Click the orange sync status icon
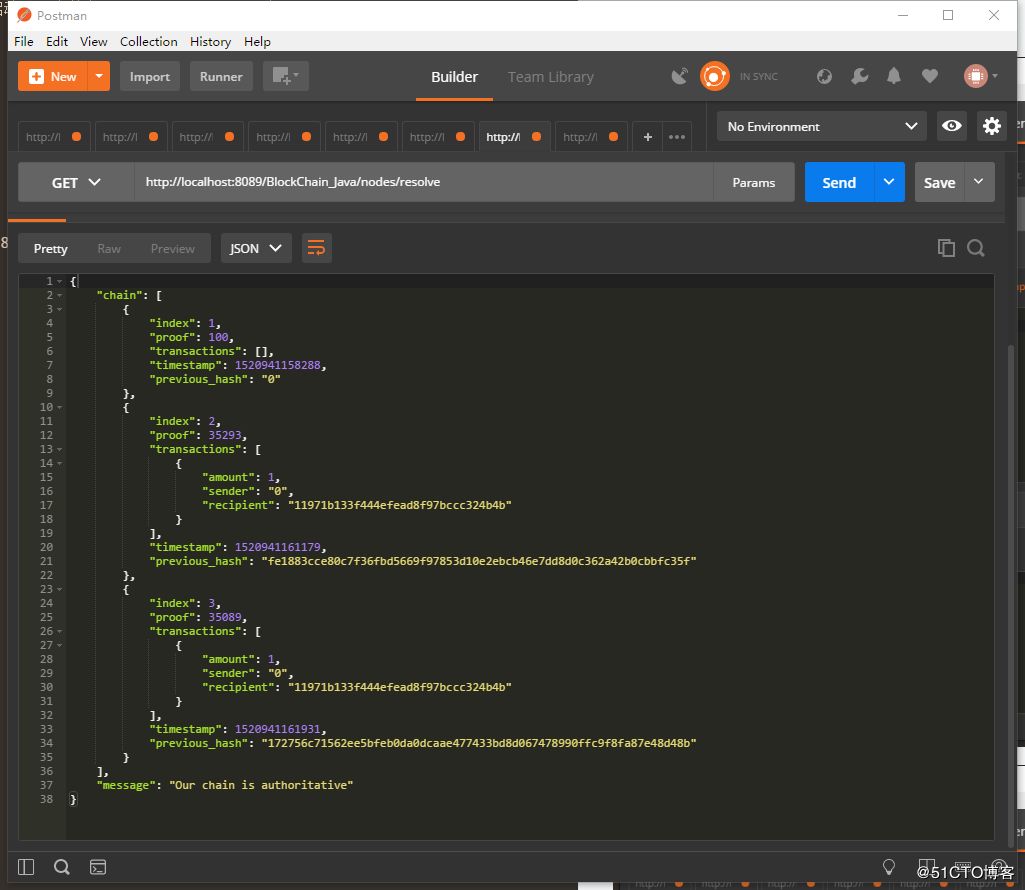 714,77
